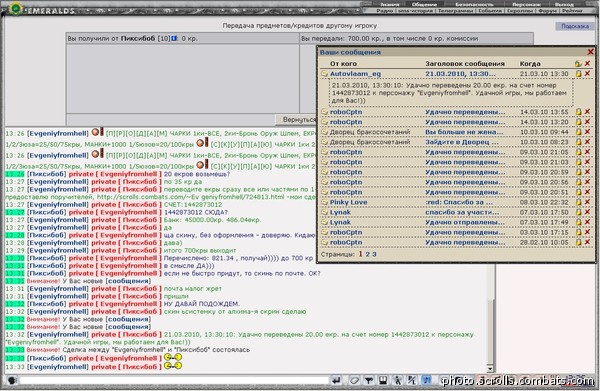The height and width of the screenshot is (391, 600).
Task: Click the Заголовок сообщения column header
Action: tap(465, 64)
